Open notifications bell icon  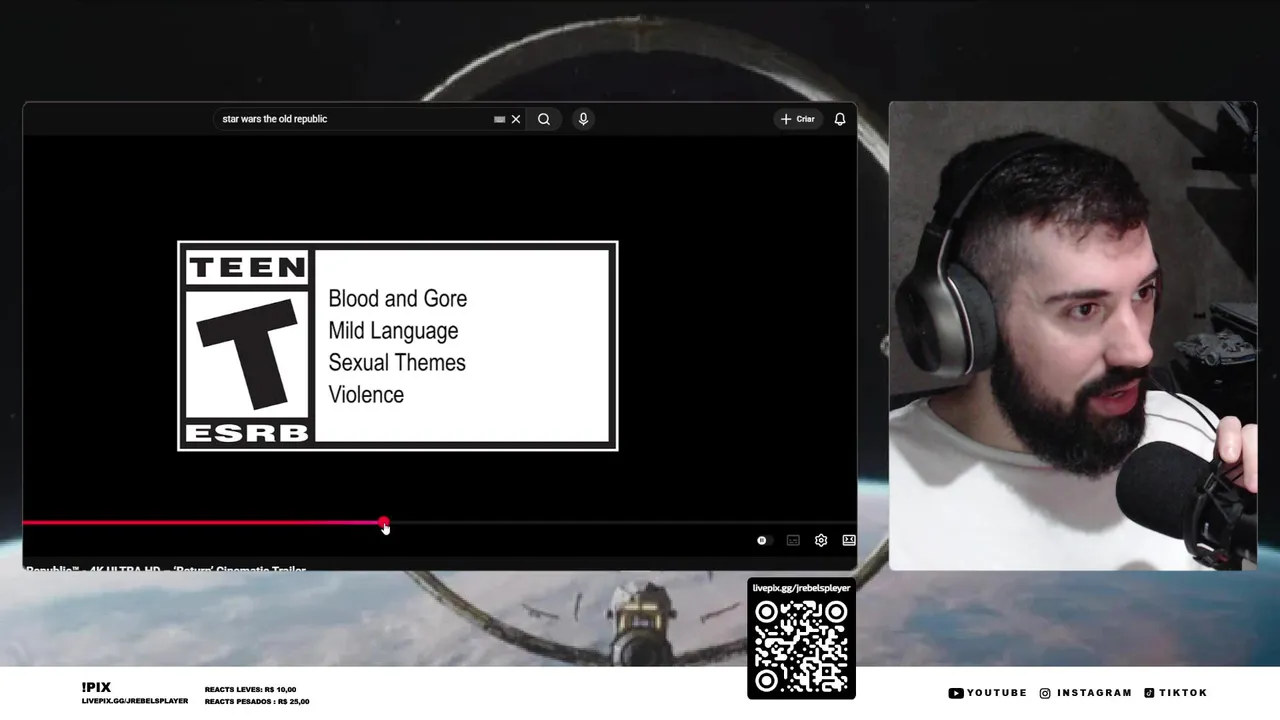pyautogui.click(x=840, y=119)
